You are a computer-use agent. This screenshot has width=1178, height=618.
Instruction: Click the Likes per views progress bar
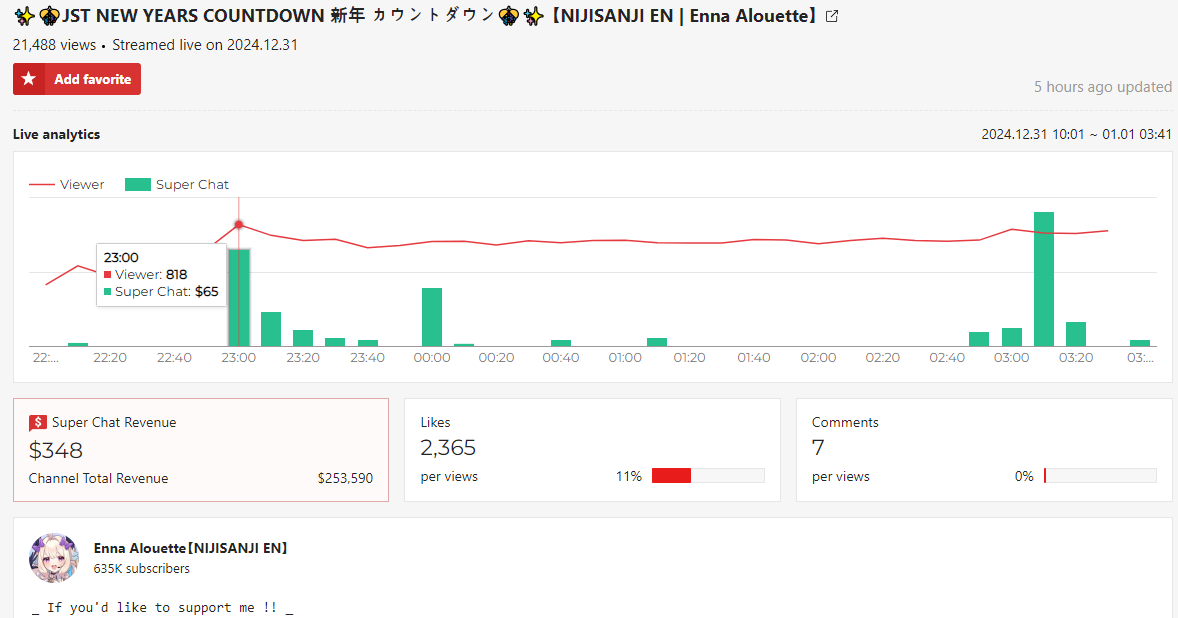pyautogui.click(x=708, y=475)
